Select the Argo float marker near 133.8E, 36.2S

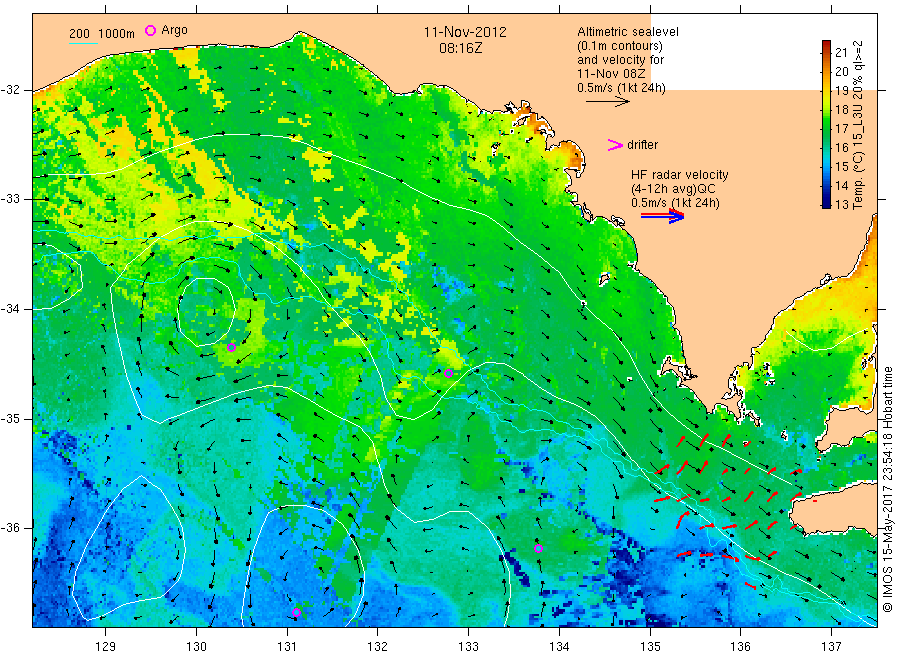(538, 549)
